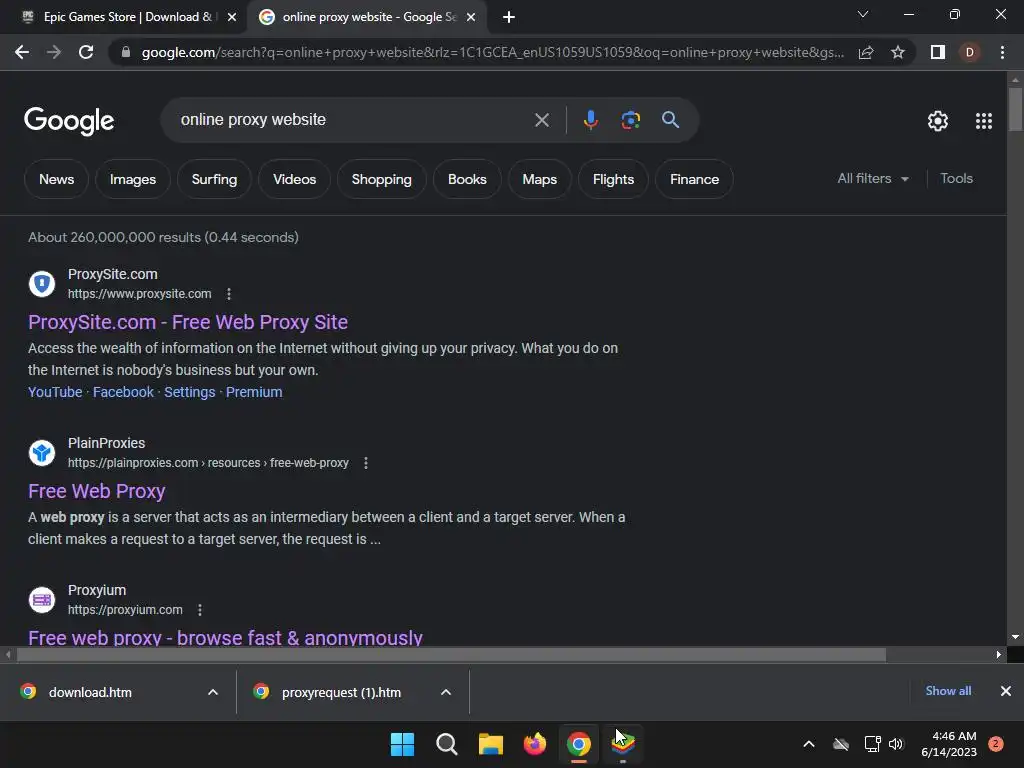
Task: Bookmark this tab with star icon
Action: click(898, 52)
